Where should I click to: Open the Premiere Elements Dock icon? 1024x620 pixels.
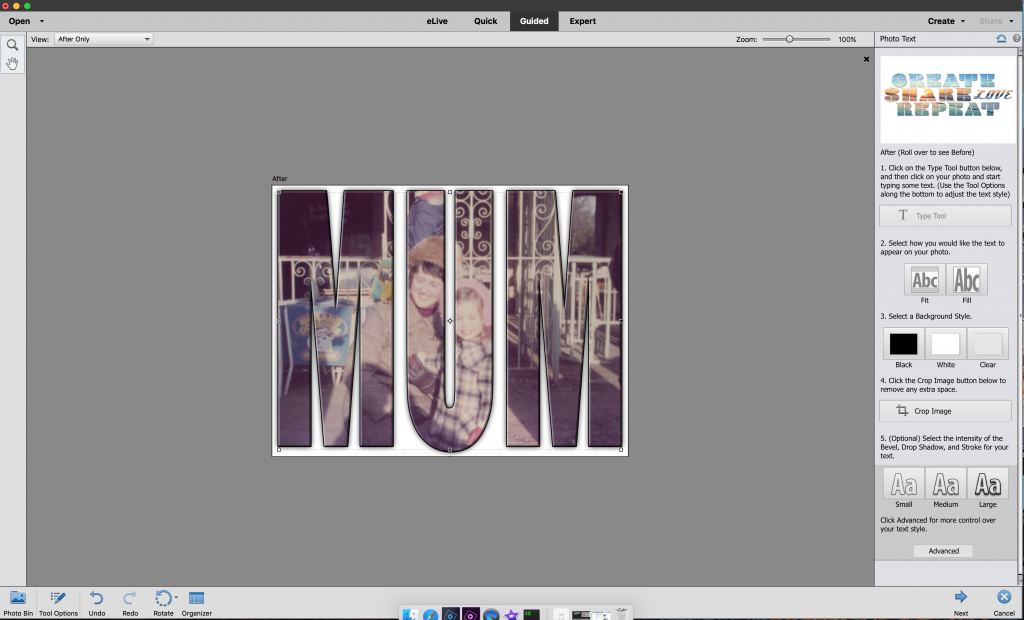(471, 615)
